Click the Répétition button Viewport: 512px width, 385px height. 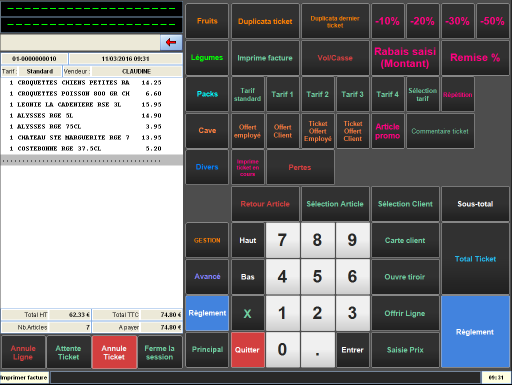click(x=458, y=94)
